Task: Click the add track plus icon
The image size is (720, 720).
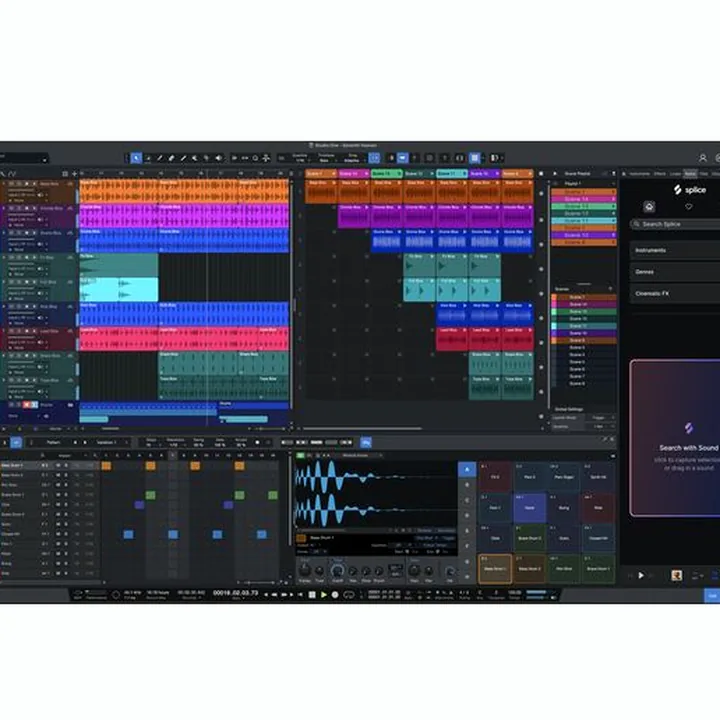Action: coord(74,174)
